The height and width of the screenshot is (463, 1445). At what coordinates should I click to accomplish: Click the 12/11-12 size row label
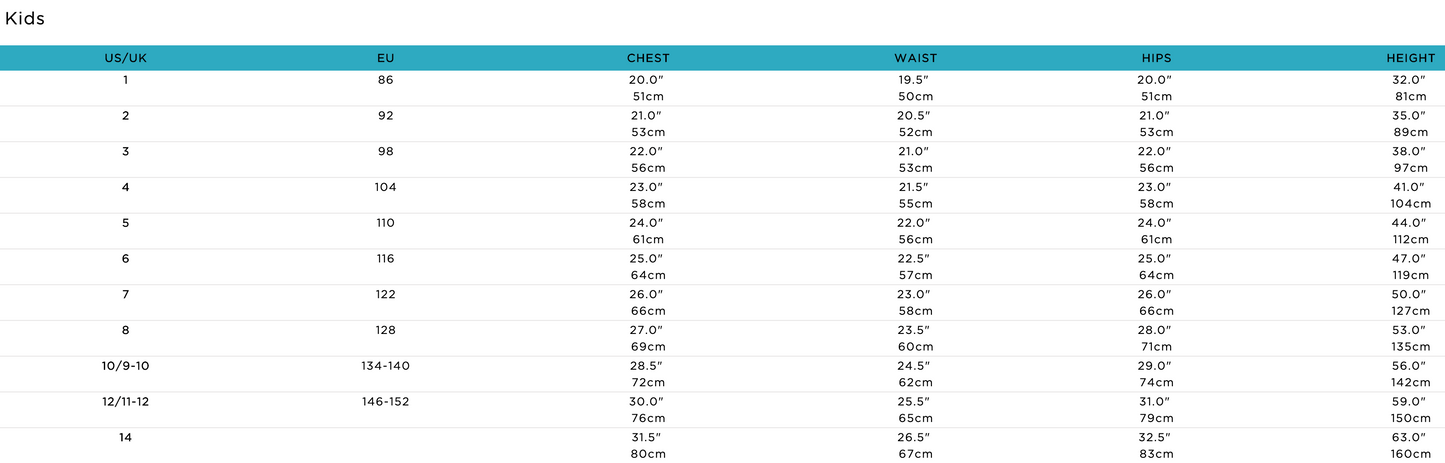125,402
